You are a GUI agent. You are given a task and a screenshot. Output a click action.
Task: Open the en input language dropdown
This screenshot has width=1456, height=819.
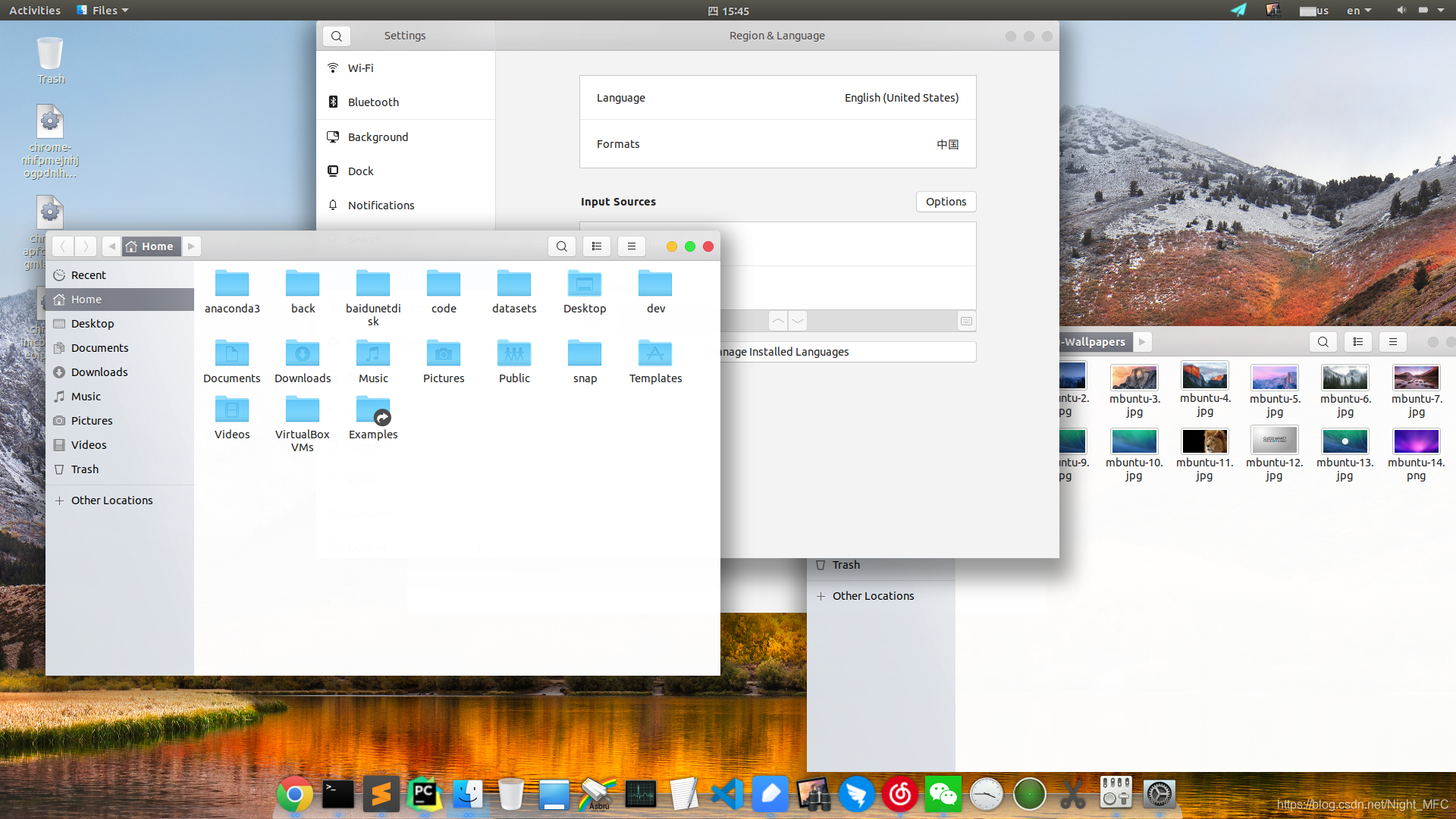(1358, 11)
